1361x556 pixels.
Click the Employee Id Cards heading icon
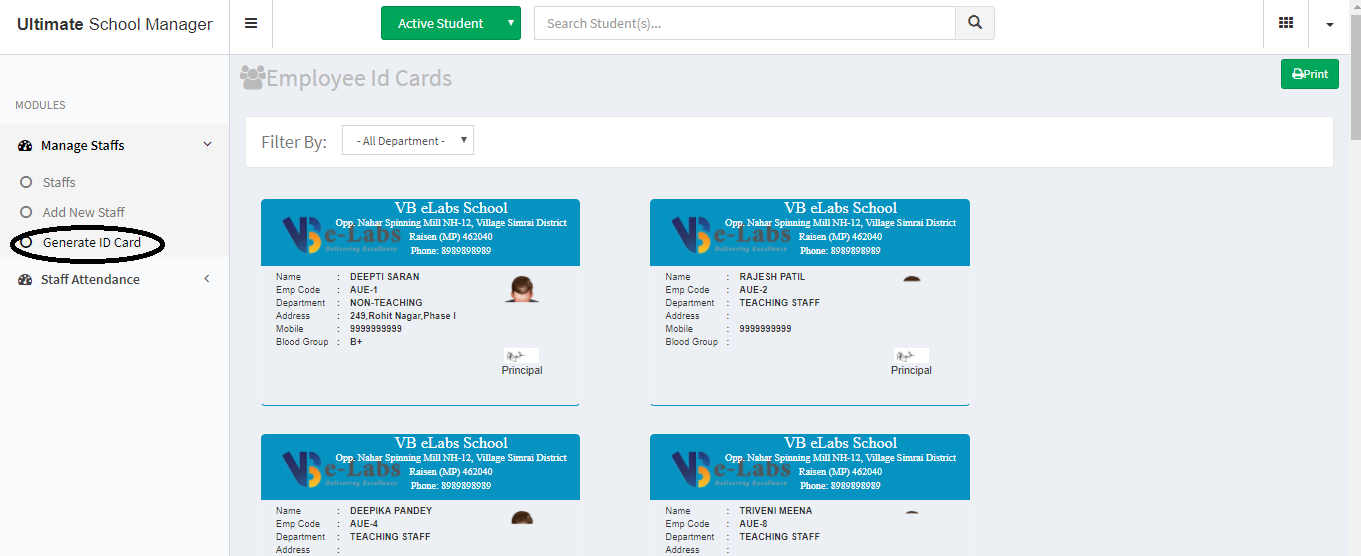(252, 77)
